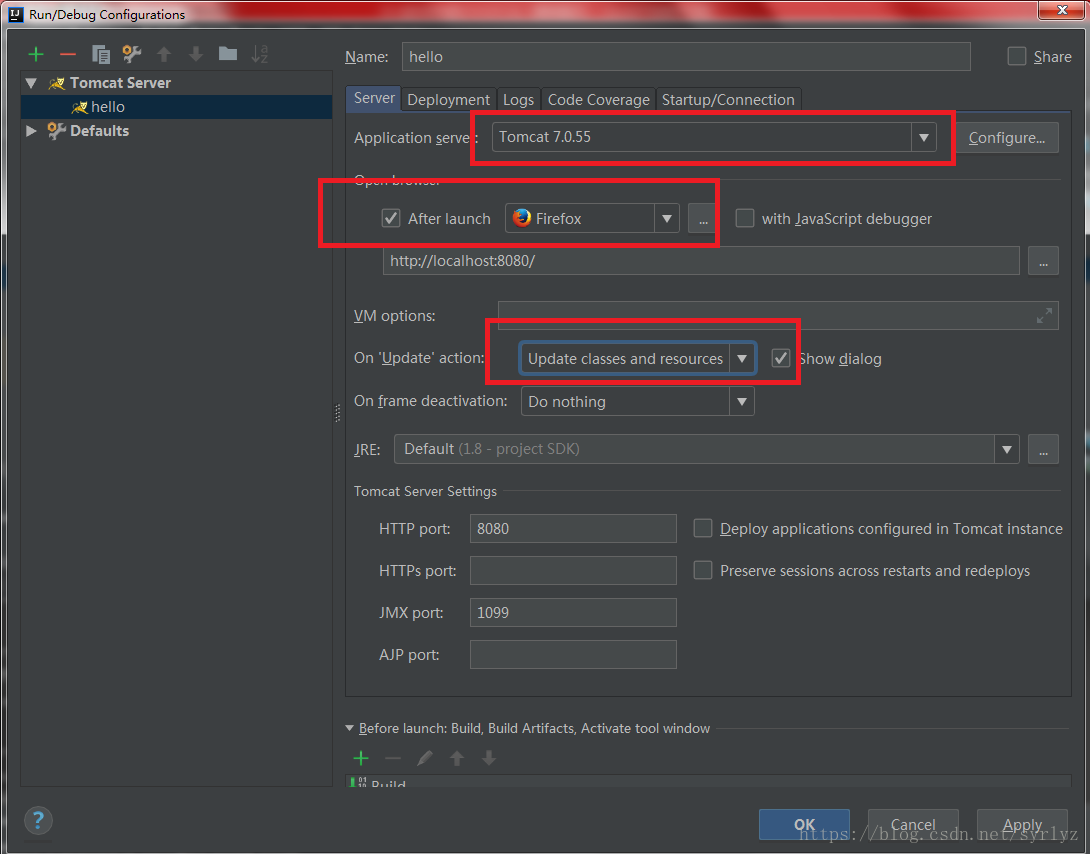Switch to Server tab
The height and width of the screenshot is (854, 1090).
coord(373,99)
